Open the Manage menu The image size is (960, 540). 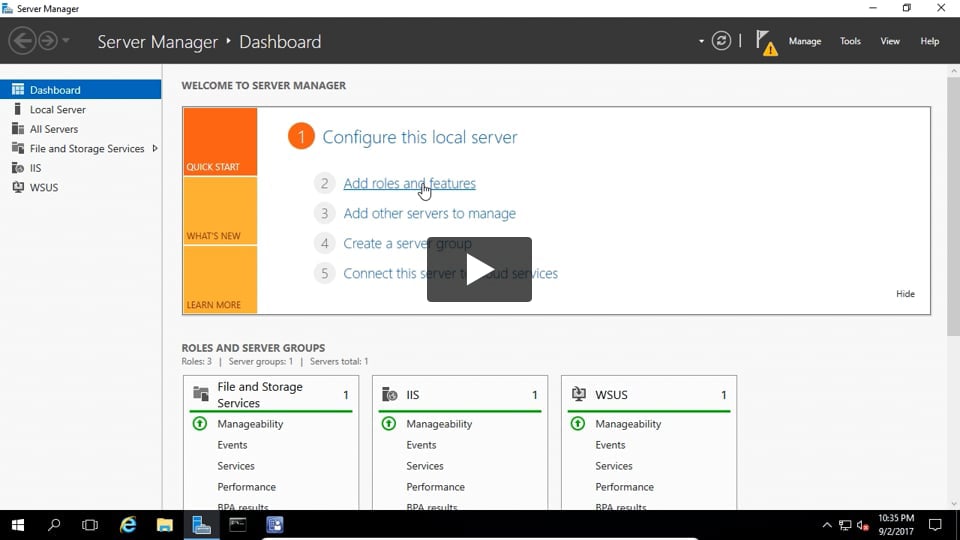coord(804,41)
